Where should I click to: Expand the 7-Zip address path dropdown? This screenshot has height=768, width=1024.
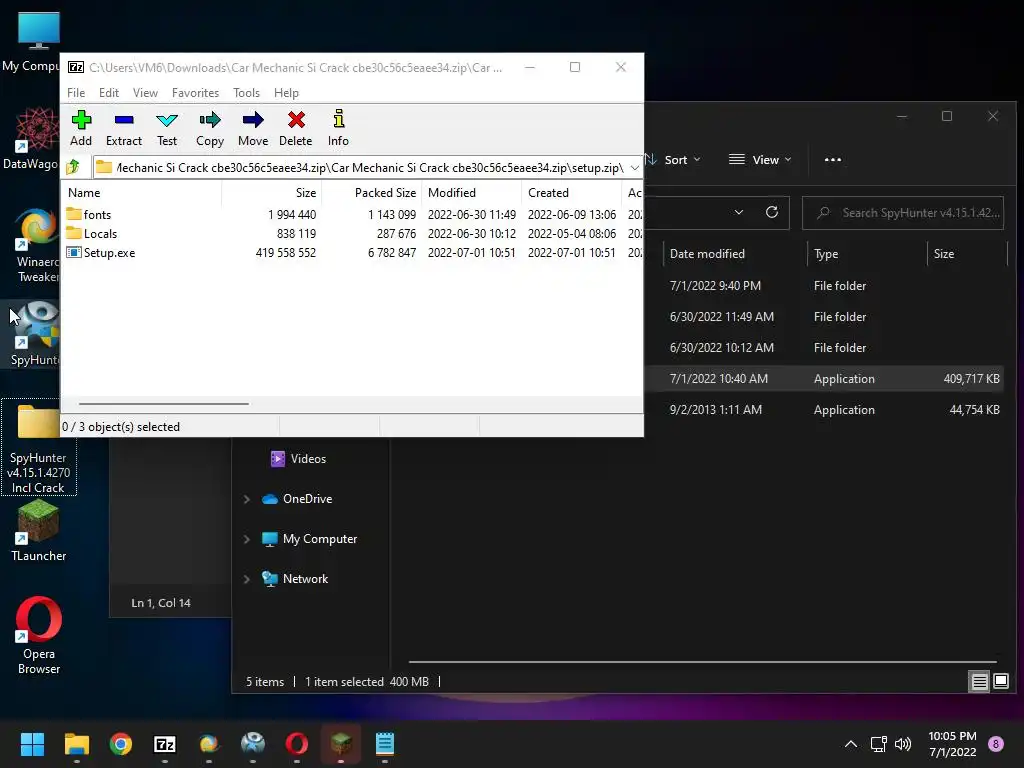[x=634, y=168]
